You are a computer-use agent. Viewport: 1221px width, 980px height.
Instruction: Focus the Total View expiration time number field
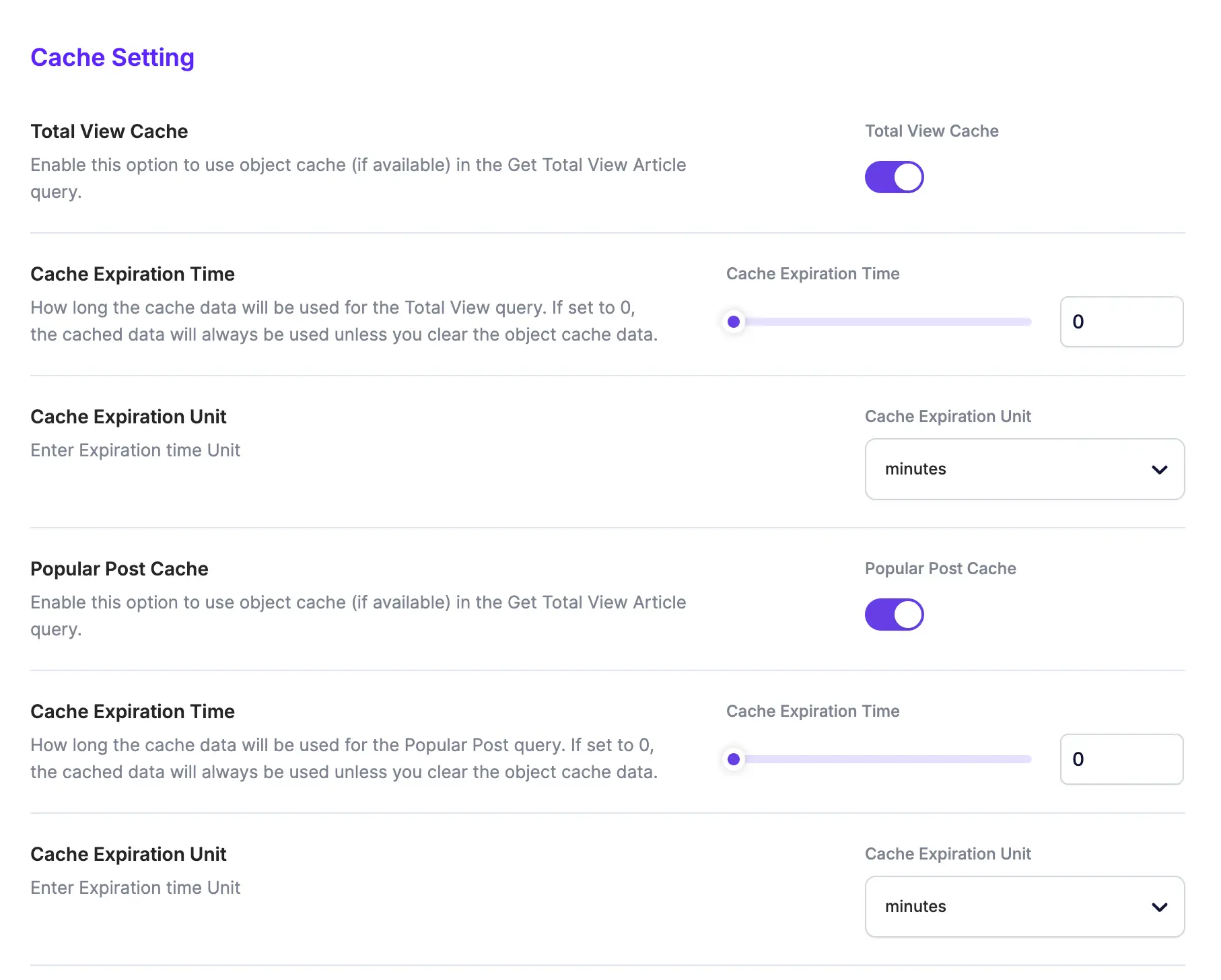point(1121,322)
